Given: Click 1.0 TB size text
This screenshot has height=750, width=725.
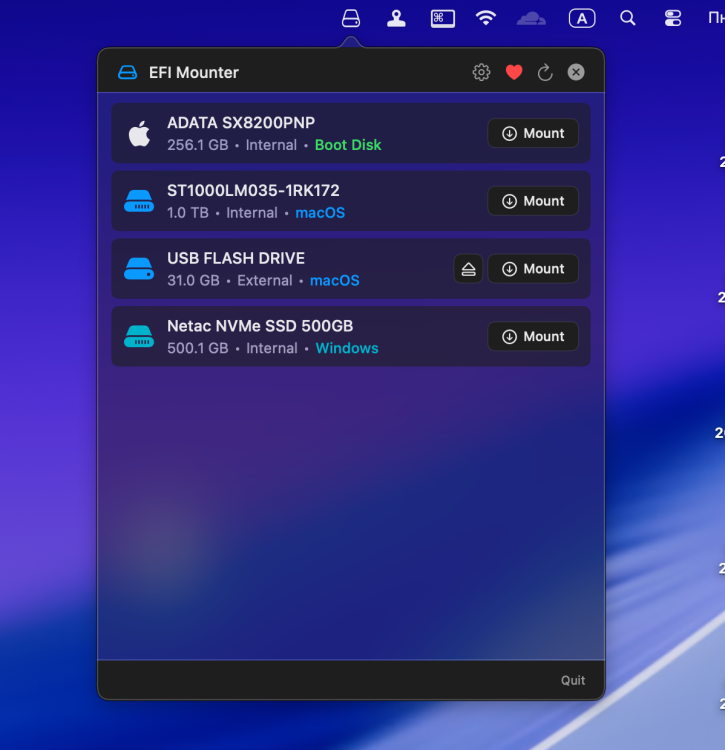Looking at the screenshot, I should coord(188,213).
